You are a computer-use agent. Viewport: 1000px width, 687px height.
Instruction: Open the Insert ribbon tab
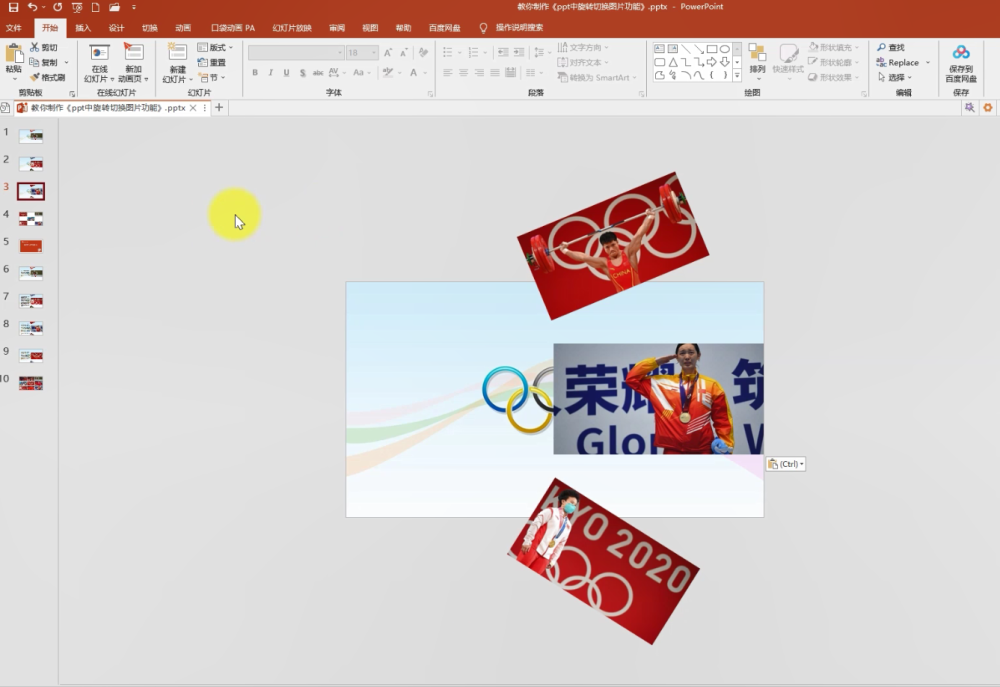(83, 27)
